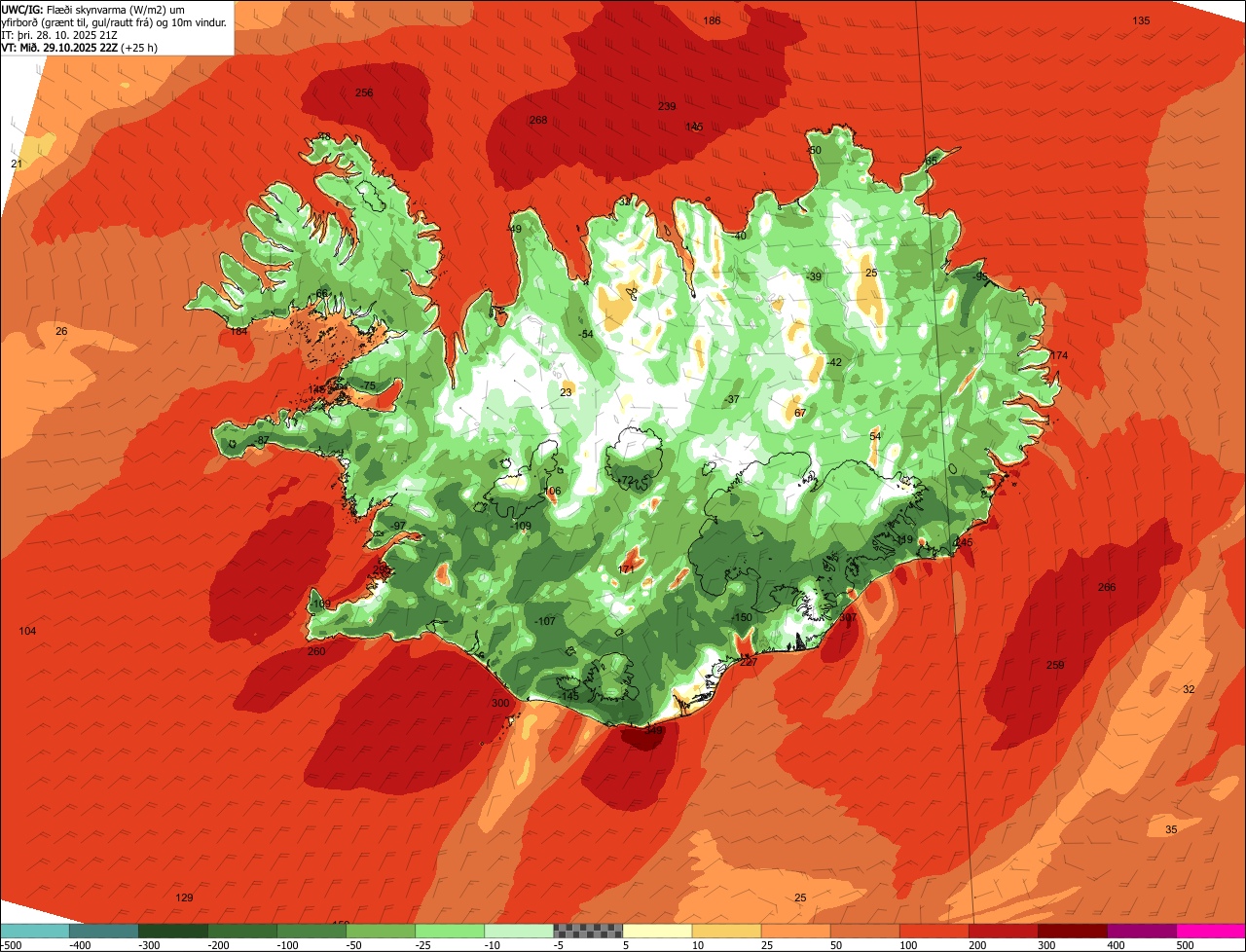
Task: Pick the green legend swatch for -200 to -100
Action: point(242,930)
